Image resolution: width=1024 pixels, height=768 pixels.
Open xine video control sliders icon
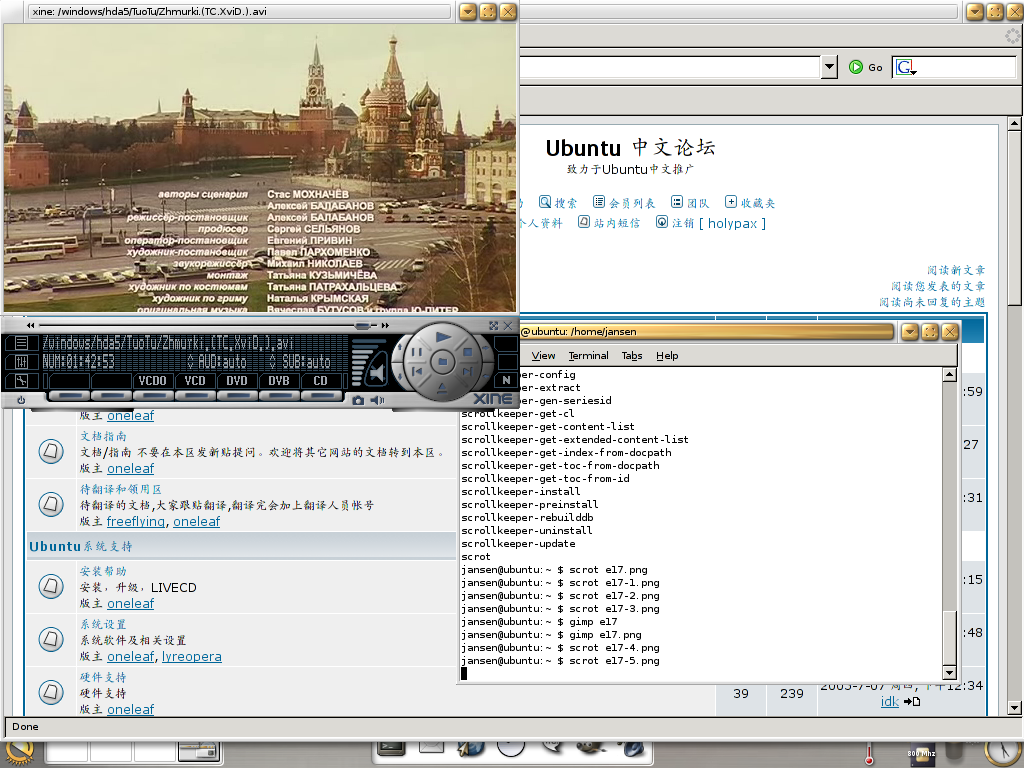pyautogui.click(x=21, y=362)
